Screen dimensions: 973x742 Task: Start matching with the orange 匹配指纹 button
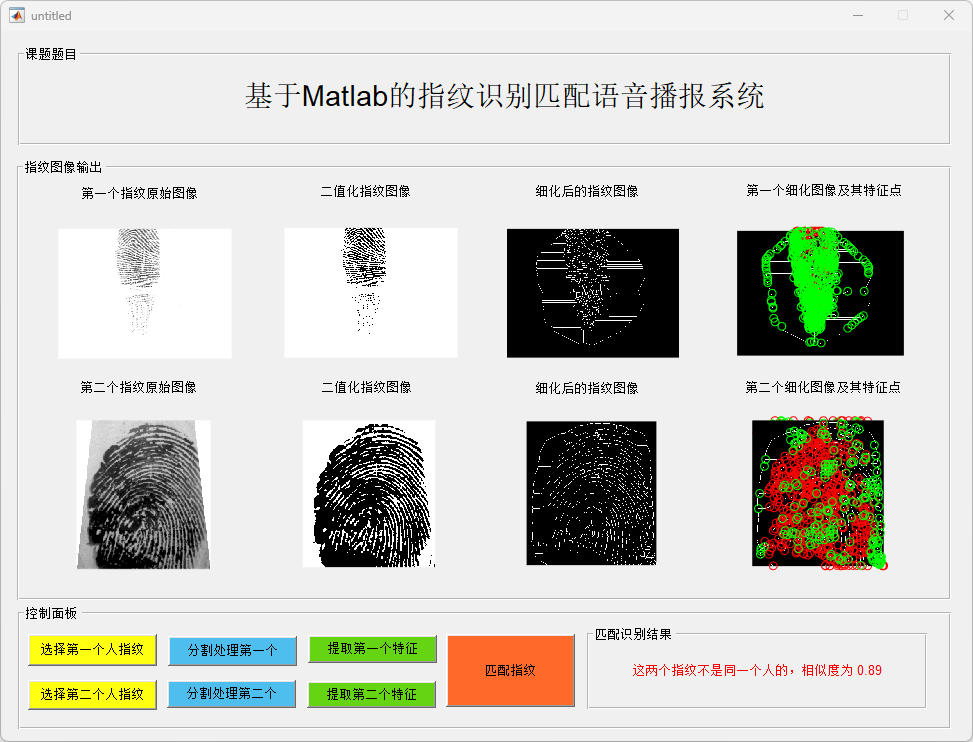pos(510,671)
